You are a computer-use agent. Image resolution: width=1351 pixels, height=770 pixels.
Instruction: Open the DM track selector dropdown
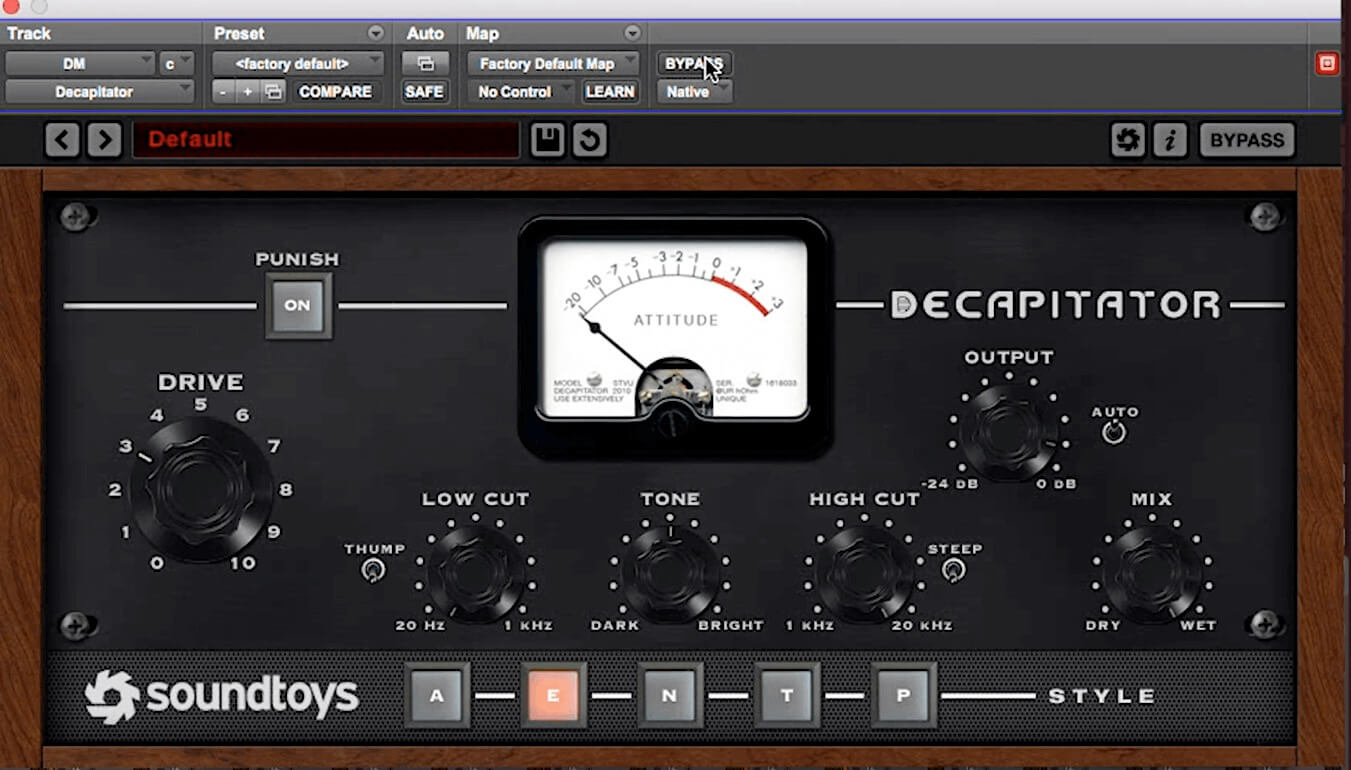pyautogui.click(x=80, y=63)
